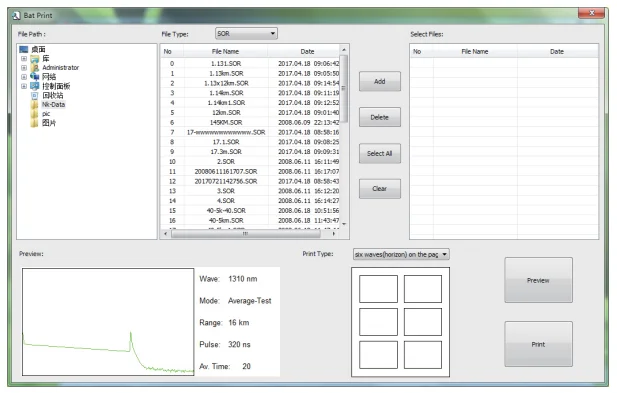Viewport: 617px width, 393px height.
Task: Click the Bat Print title bar icon
Action: point(16,16)
